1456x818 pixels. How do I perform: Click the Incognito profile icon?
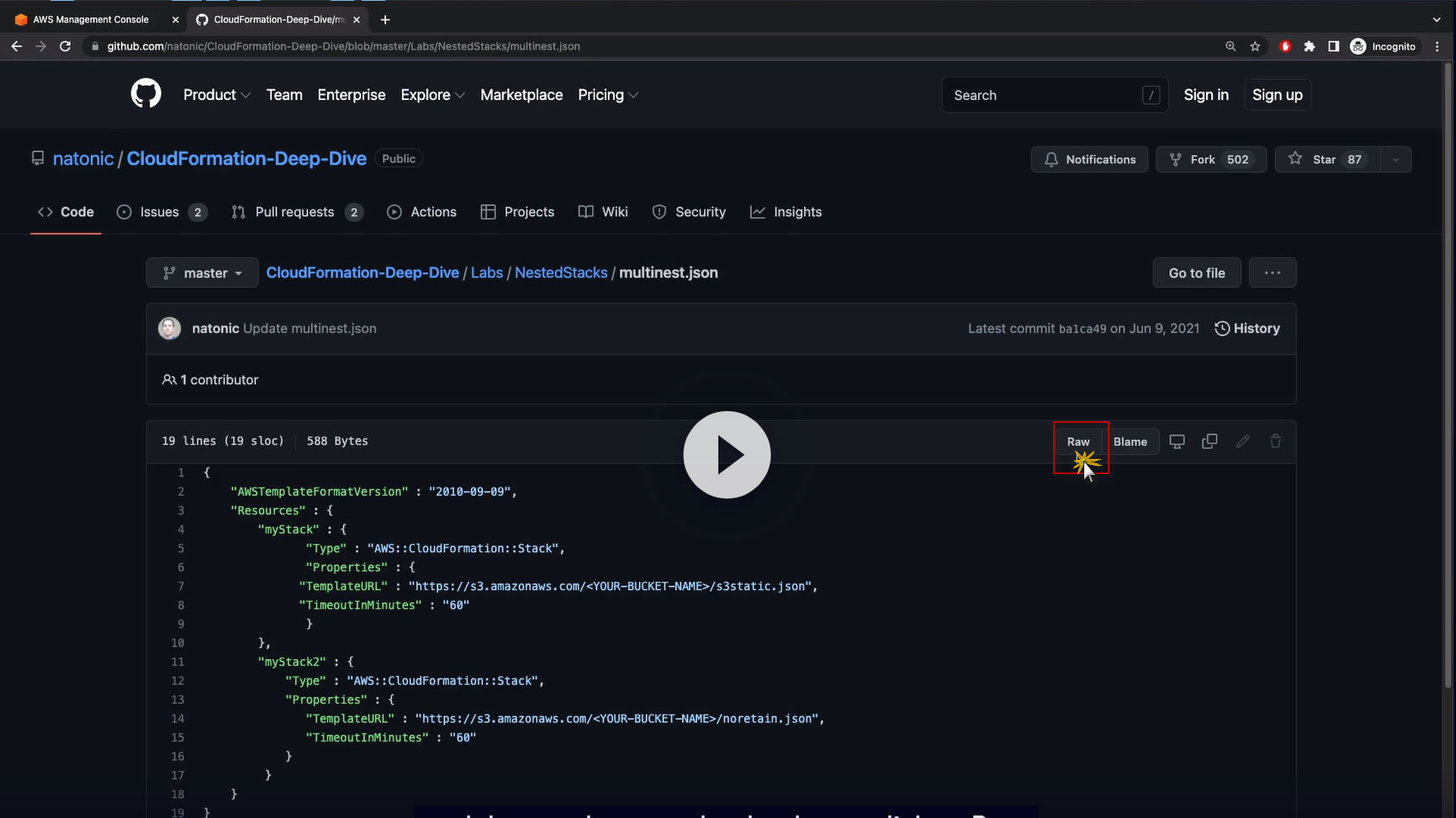(x=1383, y=46)
